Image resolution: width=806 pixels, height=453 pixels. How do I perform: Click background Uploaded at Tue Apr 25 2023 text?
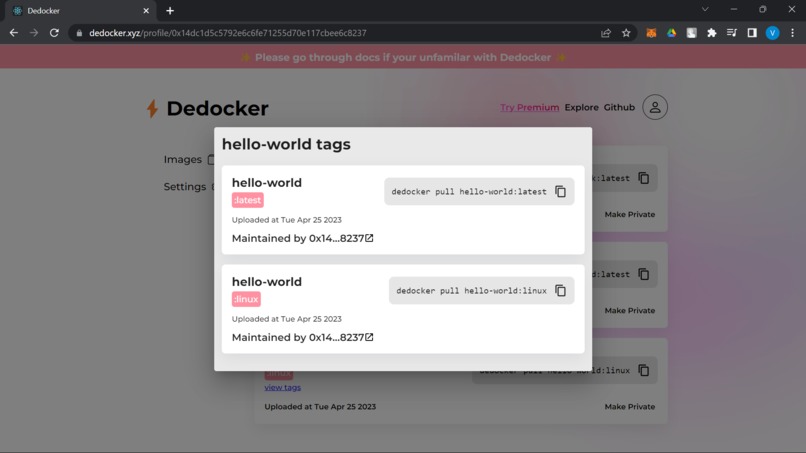coord(320,407)
